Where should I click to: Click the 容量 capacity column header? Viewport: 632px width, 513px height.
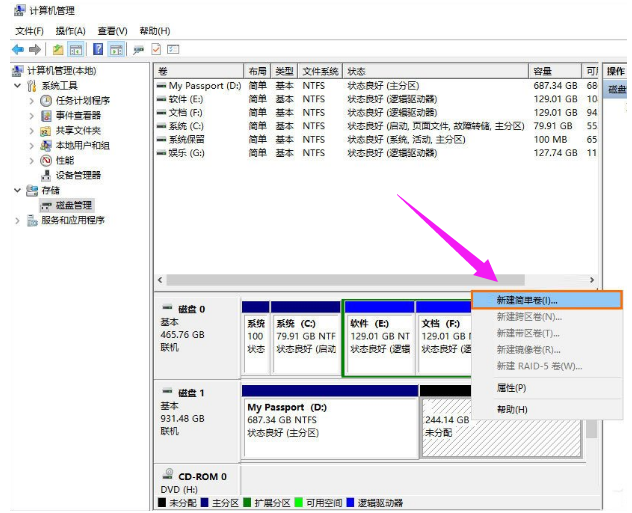point(543,71)
